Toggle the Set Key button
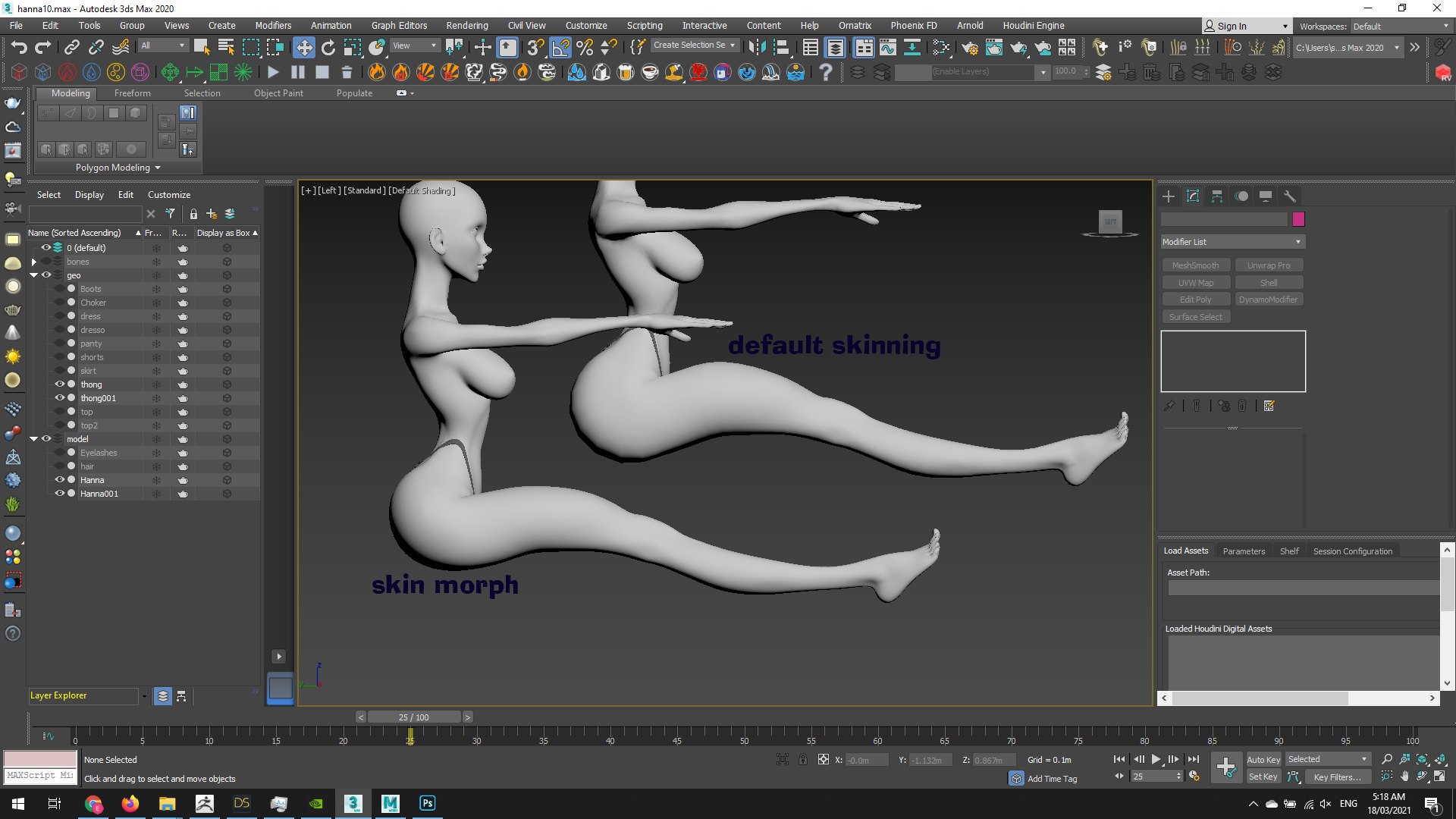1456x819 pixels. [1263, 777]
